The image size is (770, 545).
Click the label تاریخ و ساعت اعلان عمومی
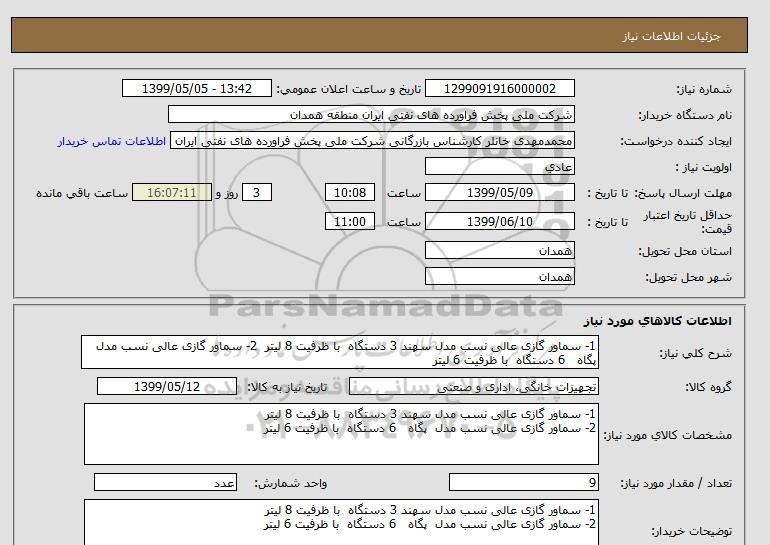click(x=349, y=89)
